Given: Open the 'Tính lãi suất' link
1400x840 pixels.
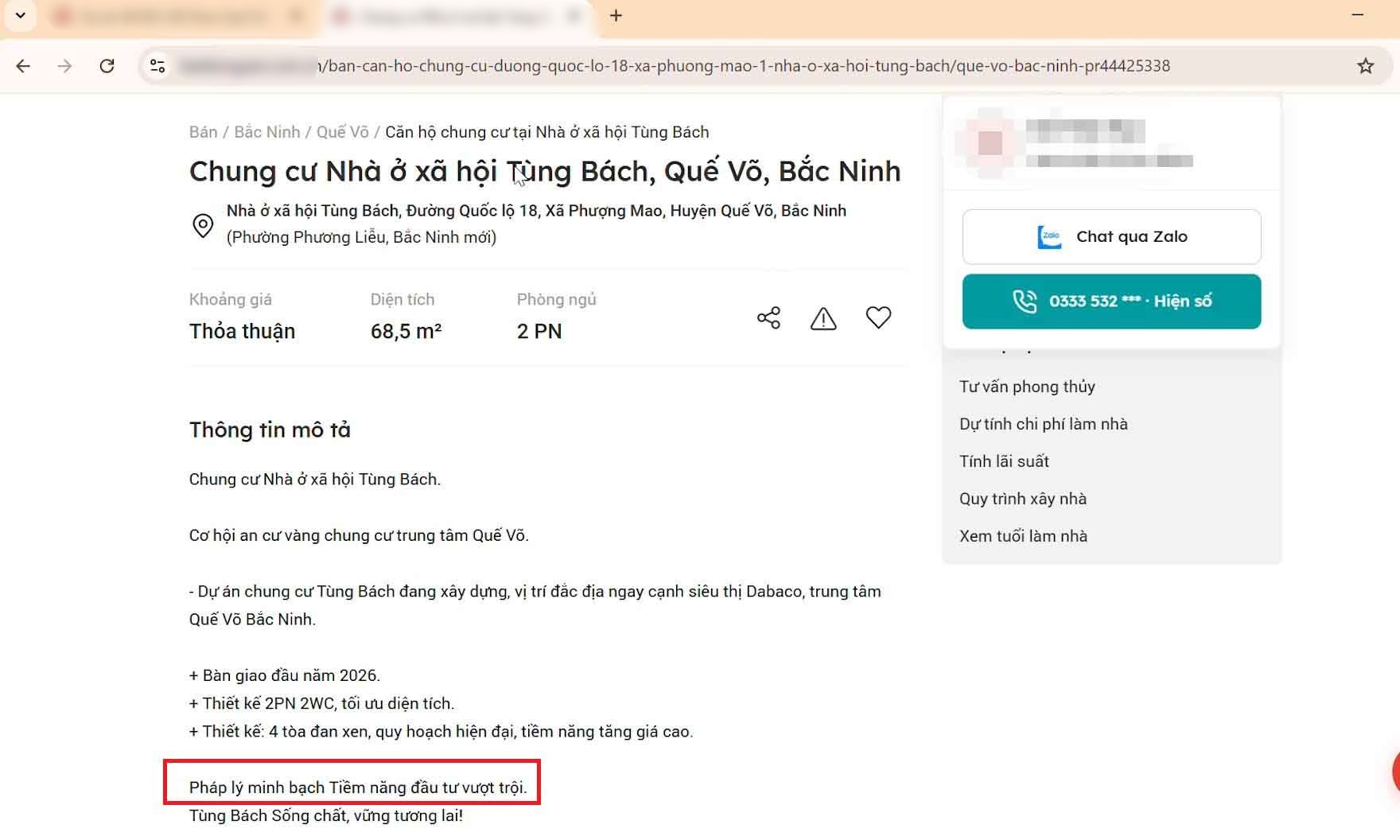Looking at the screenshot, I should 1004,461.
